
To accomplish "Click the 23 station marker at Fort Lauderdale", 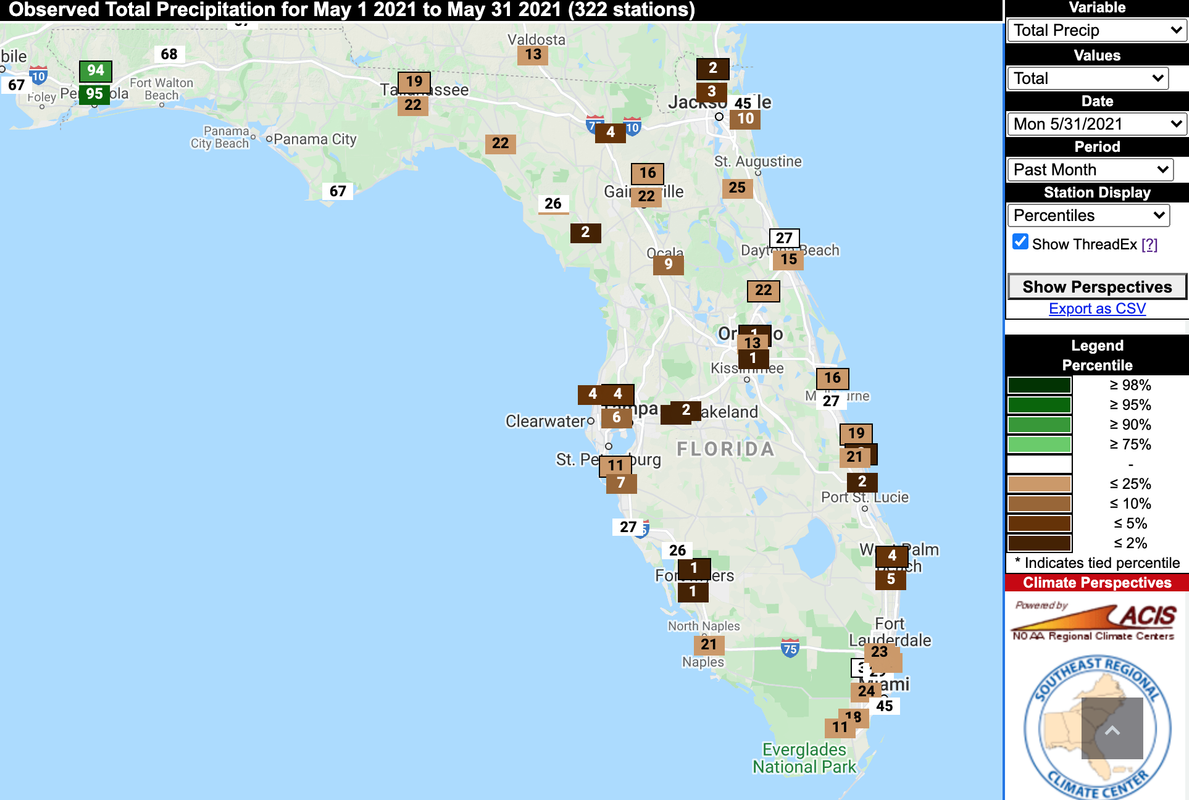I will [x=880, y=652].
